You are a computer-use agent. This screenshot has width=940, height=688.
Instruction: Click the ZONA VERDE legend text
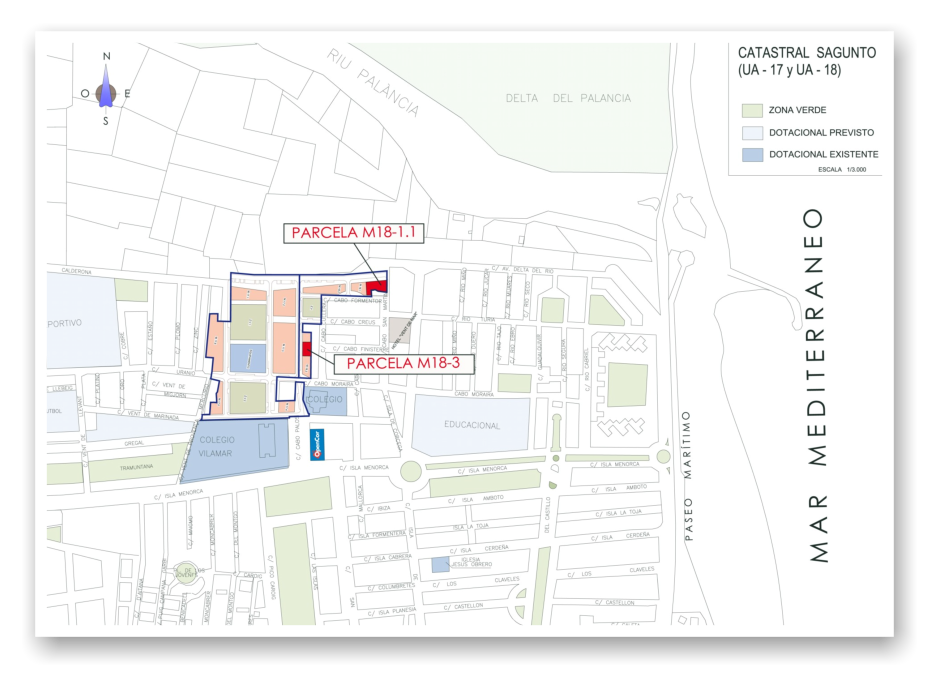pyautogui.click(x=797, y=110)
